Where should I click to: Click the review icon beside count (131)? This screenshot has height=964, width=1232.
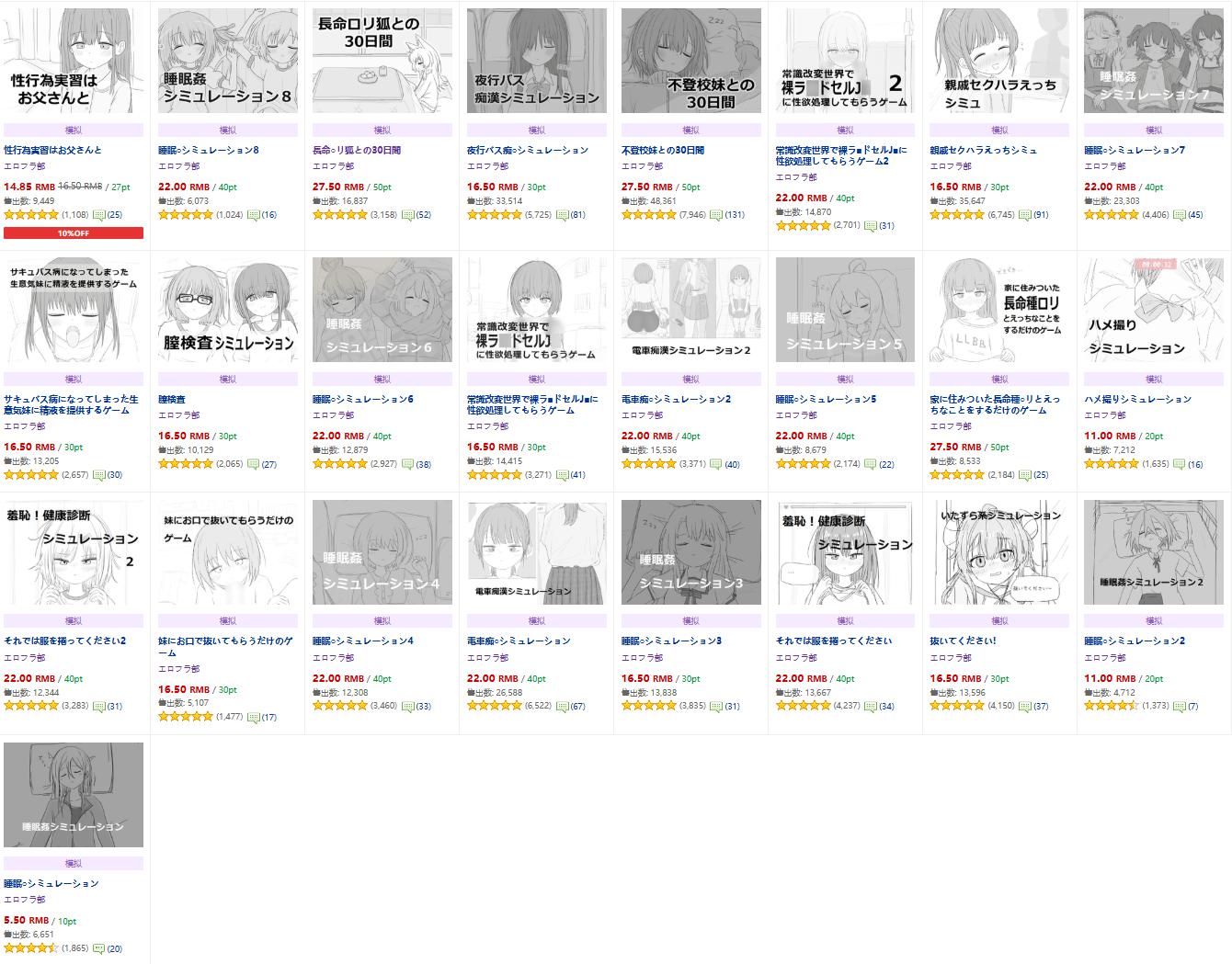click(x=717, y=215)
